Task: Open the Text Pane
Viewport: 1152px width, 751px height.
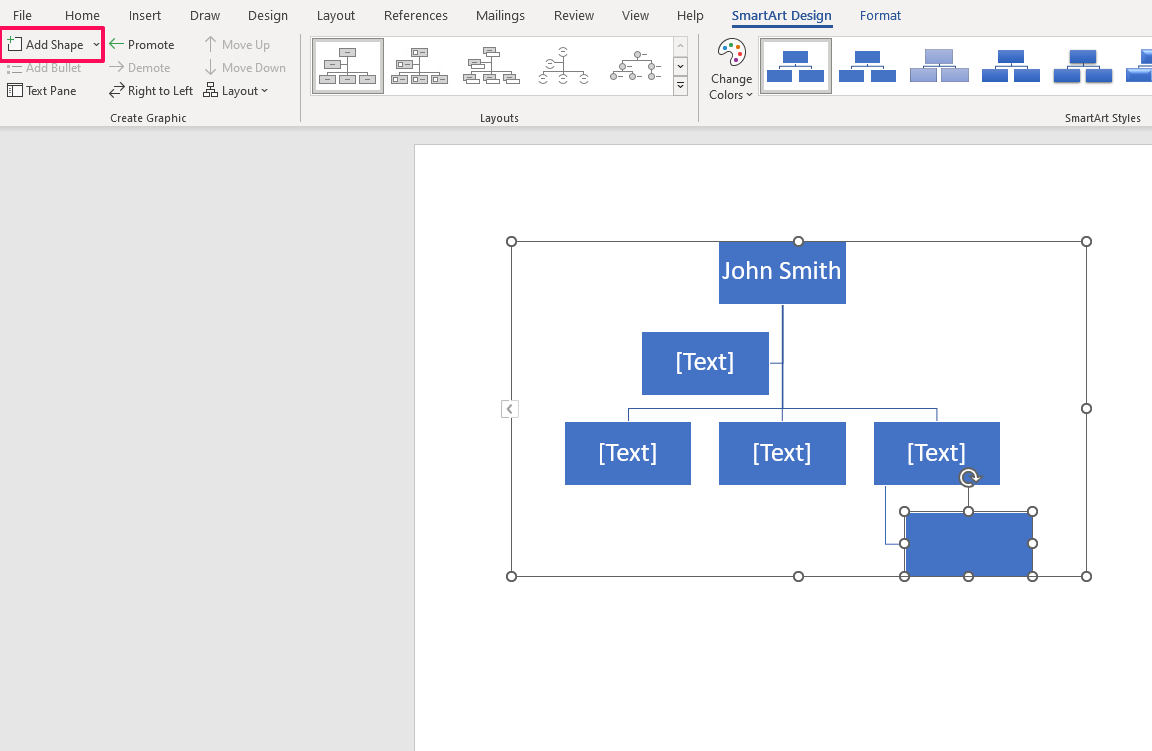Action: (42, 91)
